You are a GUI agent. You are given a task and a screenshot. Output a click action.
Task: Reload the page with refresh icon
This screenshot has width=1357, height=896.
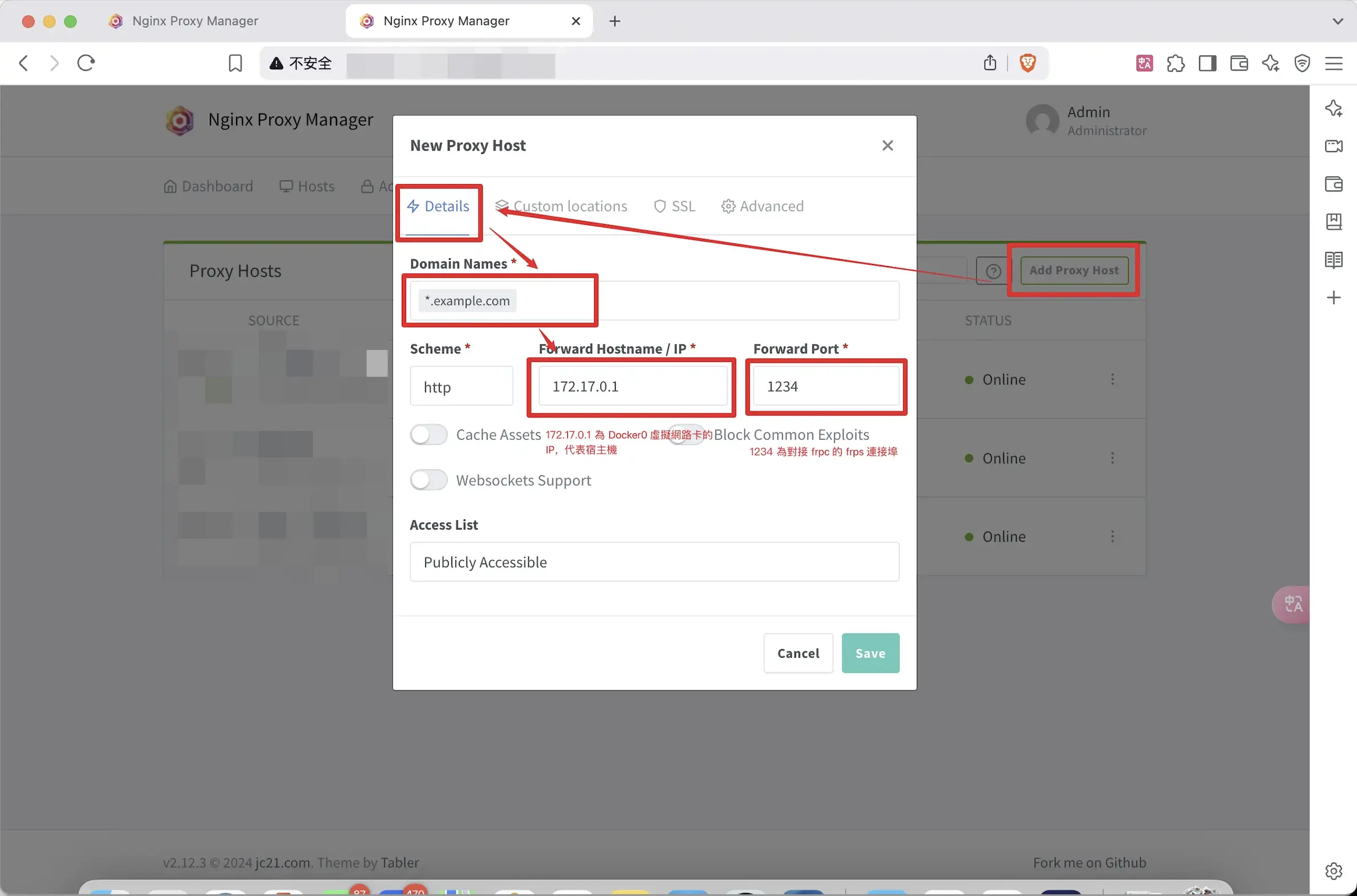pyautogui.click(x=86, y=63)
